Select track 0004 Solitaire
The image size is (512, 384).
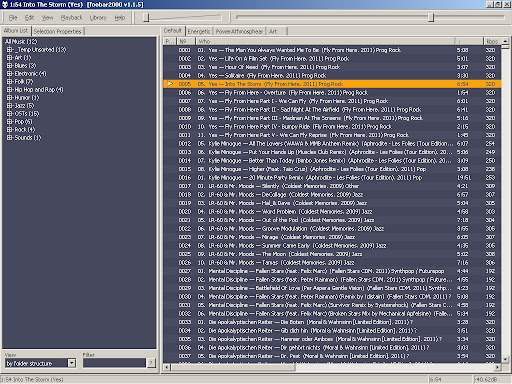pyautogui.click(x=332, y=76)
